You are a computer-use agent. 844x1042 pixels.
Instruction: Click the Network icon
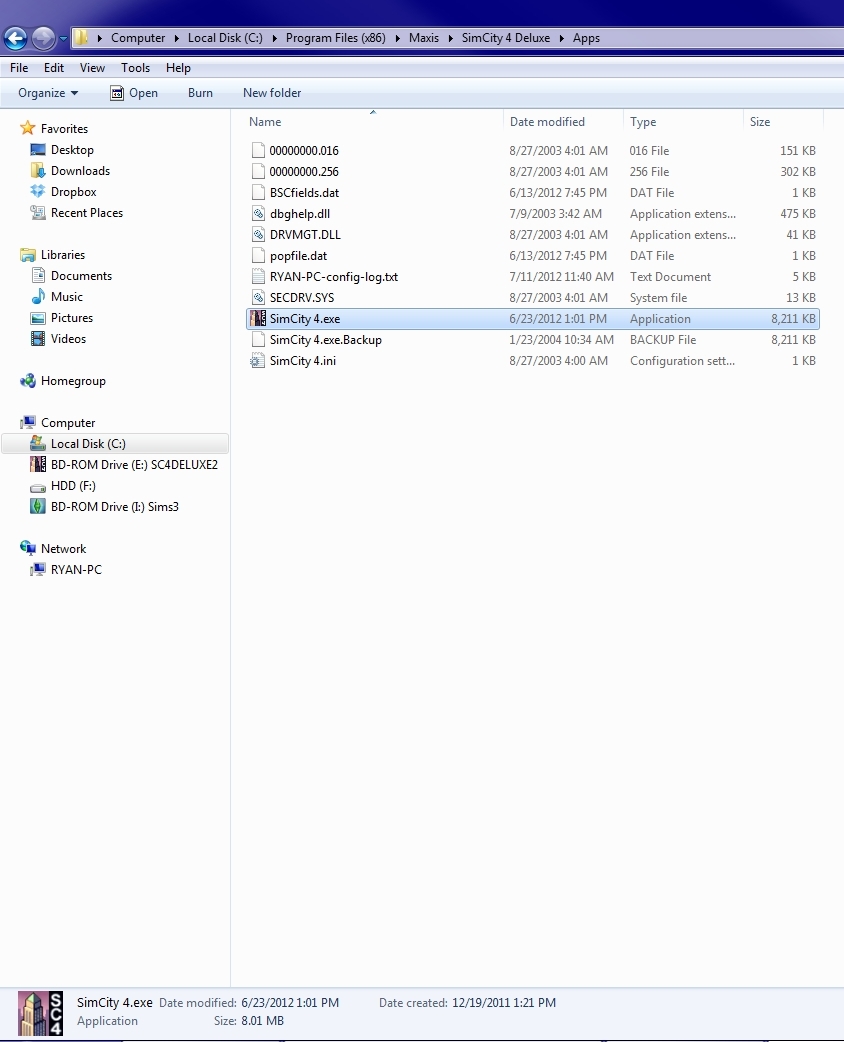click(x=27, y=548)
